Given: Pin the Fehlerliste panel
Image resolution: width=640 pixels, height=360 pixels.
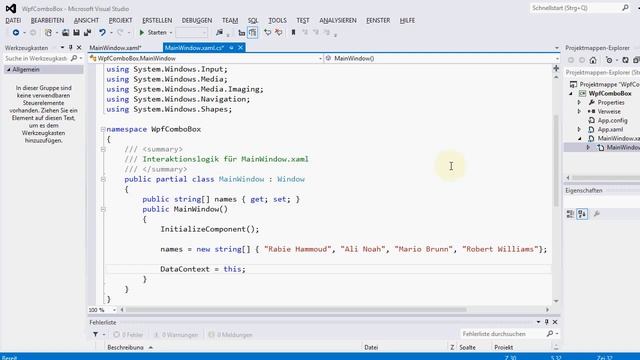Looking at the screenshot, I should tap(547, 322).
